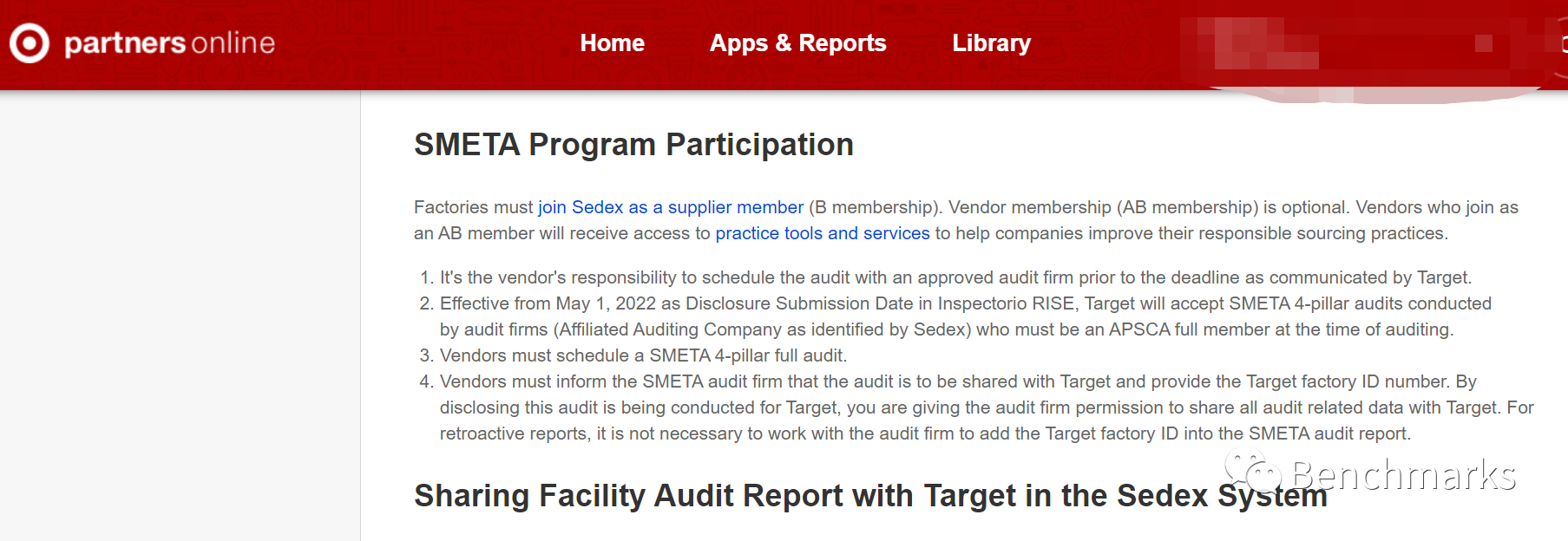Click list item about vendor's responsibility to schedule audit
Image resolution: width=1568 pixels, height=541 pixels.
(x=955, y=277)
